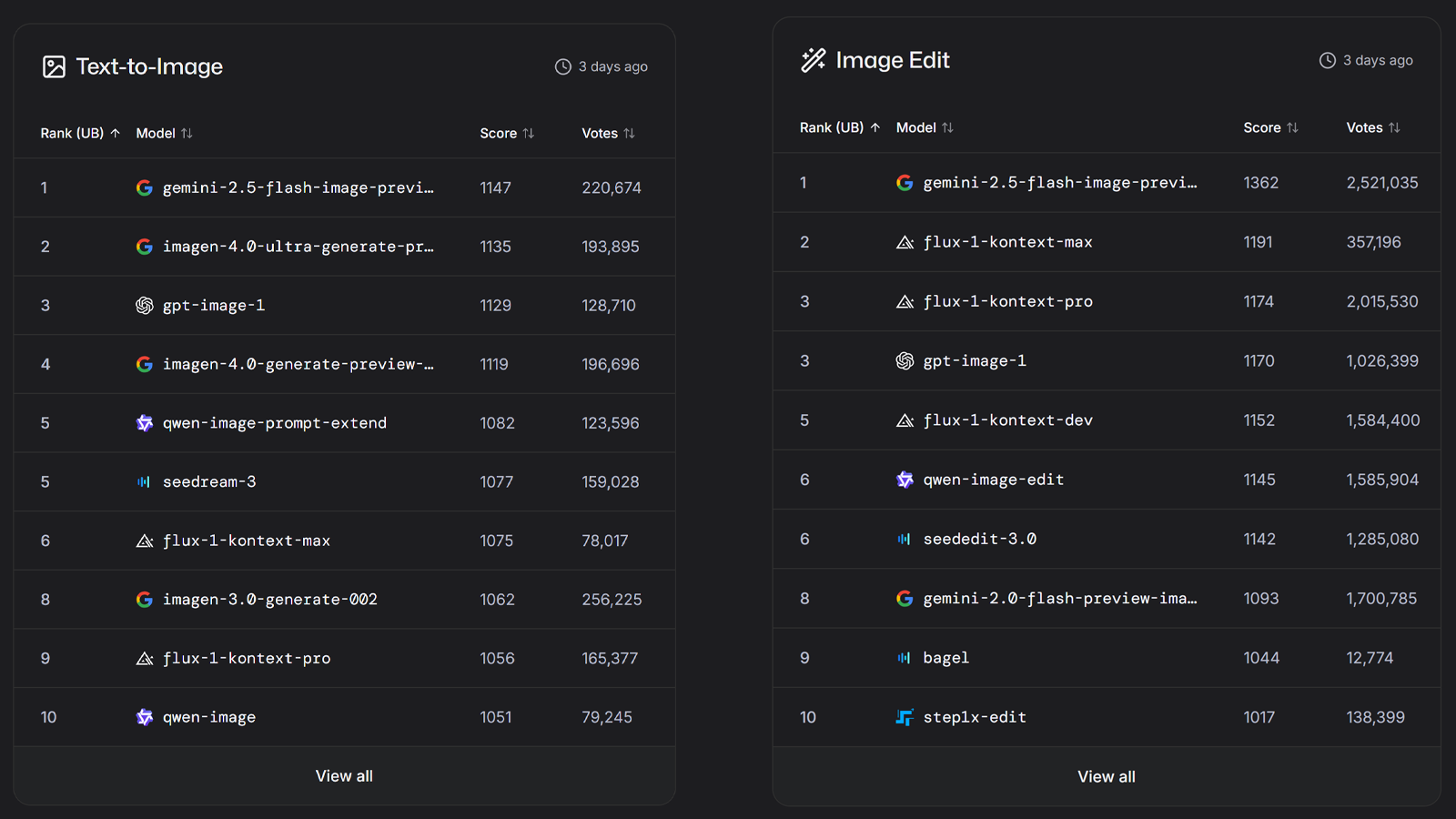Click '3 days ago' in Image Edit panel
1456x819 pixels.
[1379, 60]
